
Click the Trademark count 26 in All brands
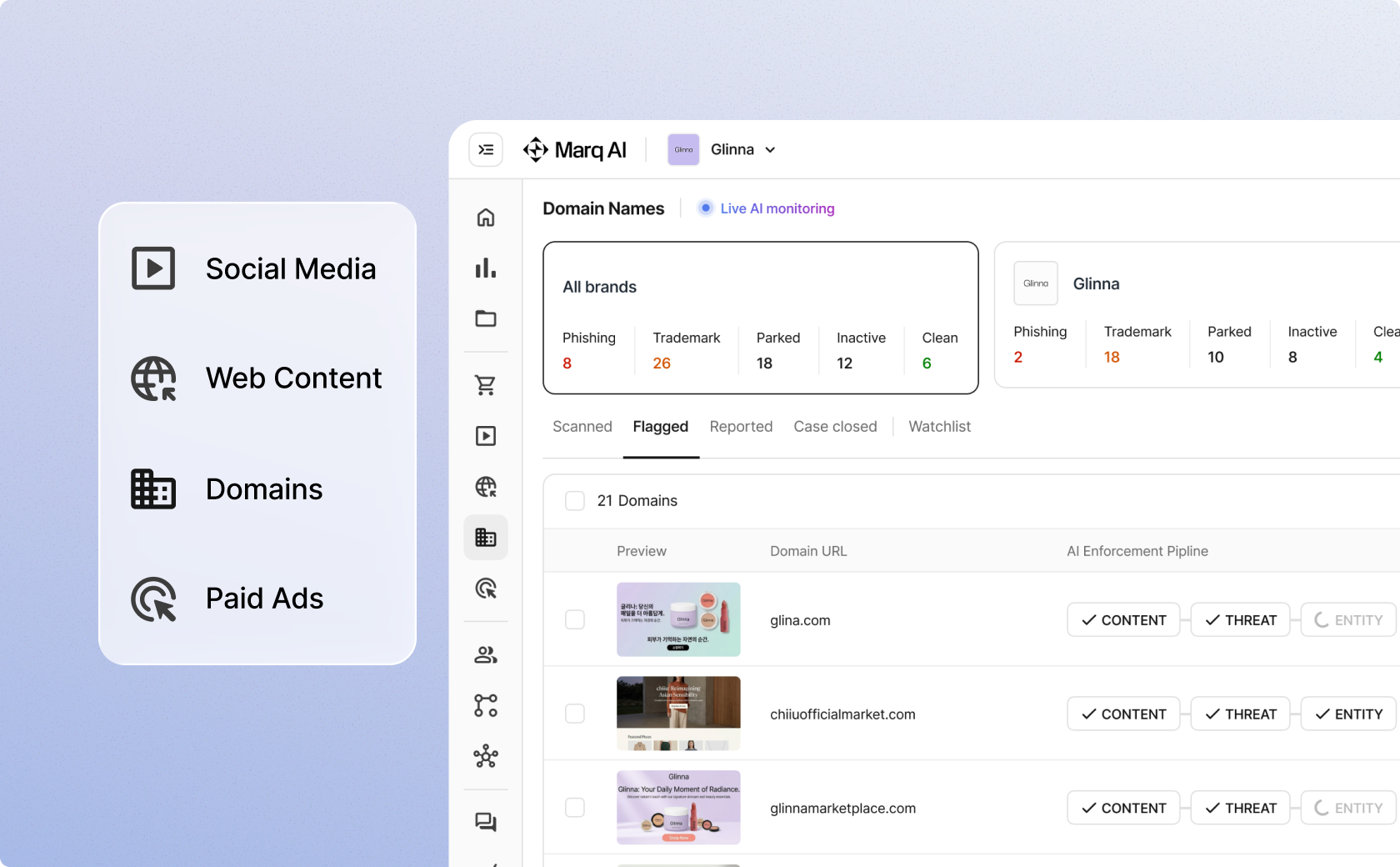[662, 363]
